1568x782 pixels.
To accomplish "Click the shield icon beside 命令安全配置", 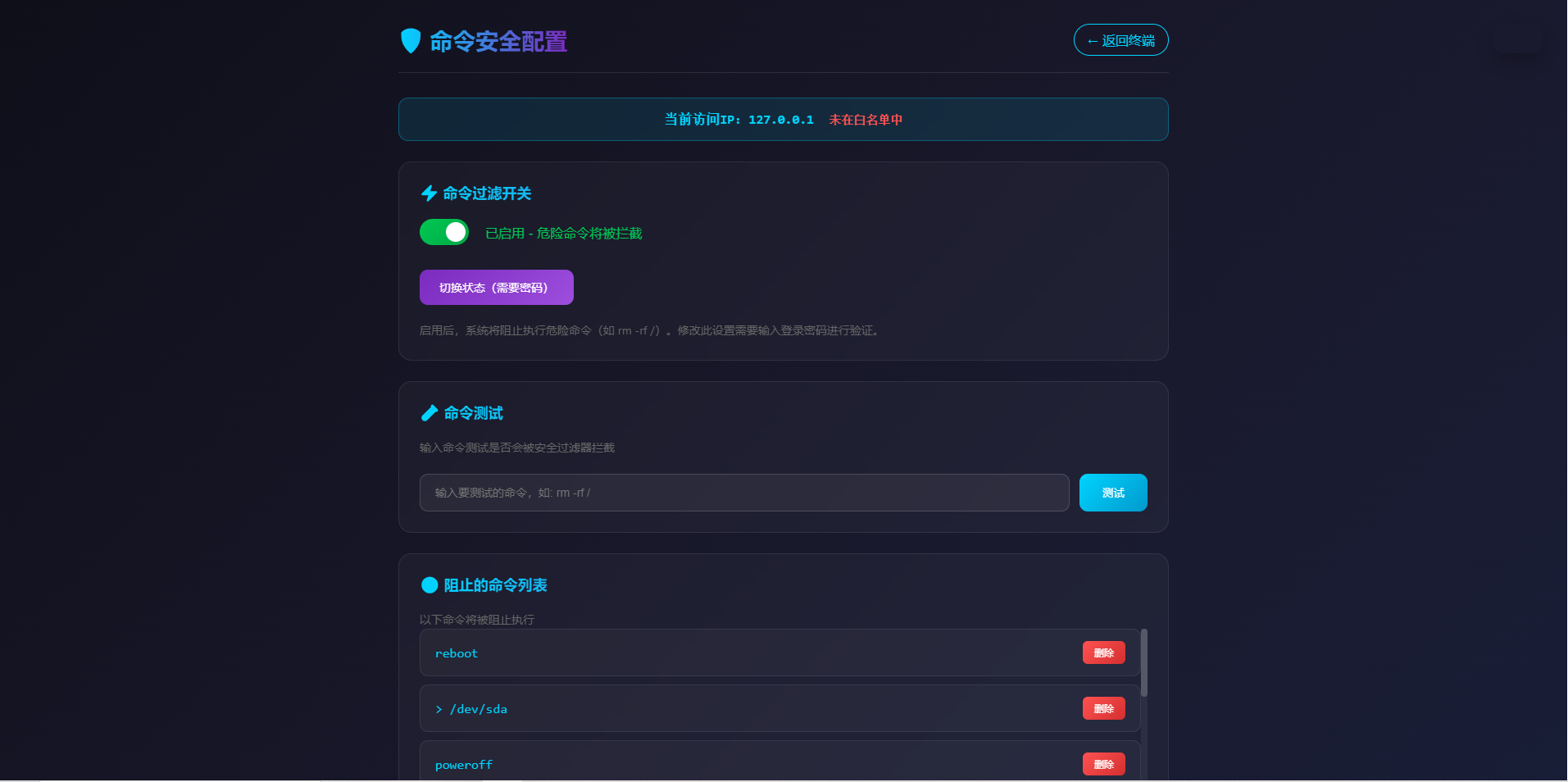I will [411, 41].
